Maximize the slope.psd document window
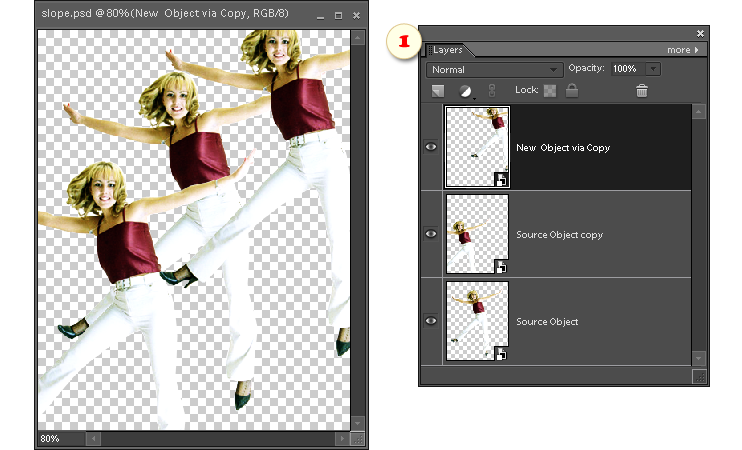This screenshot has width=742, height=450. [338, 16]
